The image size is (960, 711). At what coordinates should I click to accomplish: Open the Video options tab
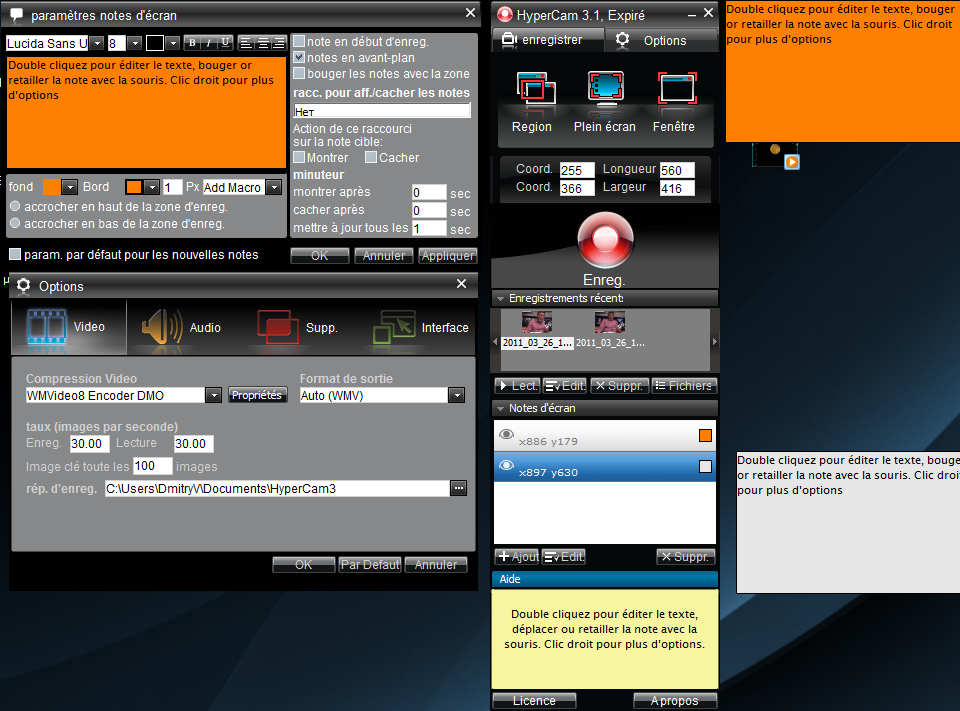pyautogui.click(x=69, y=327)
